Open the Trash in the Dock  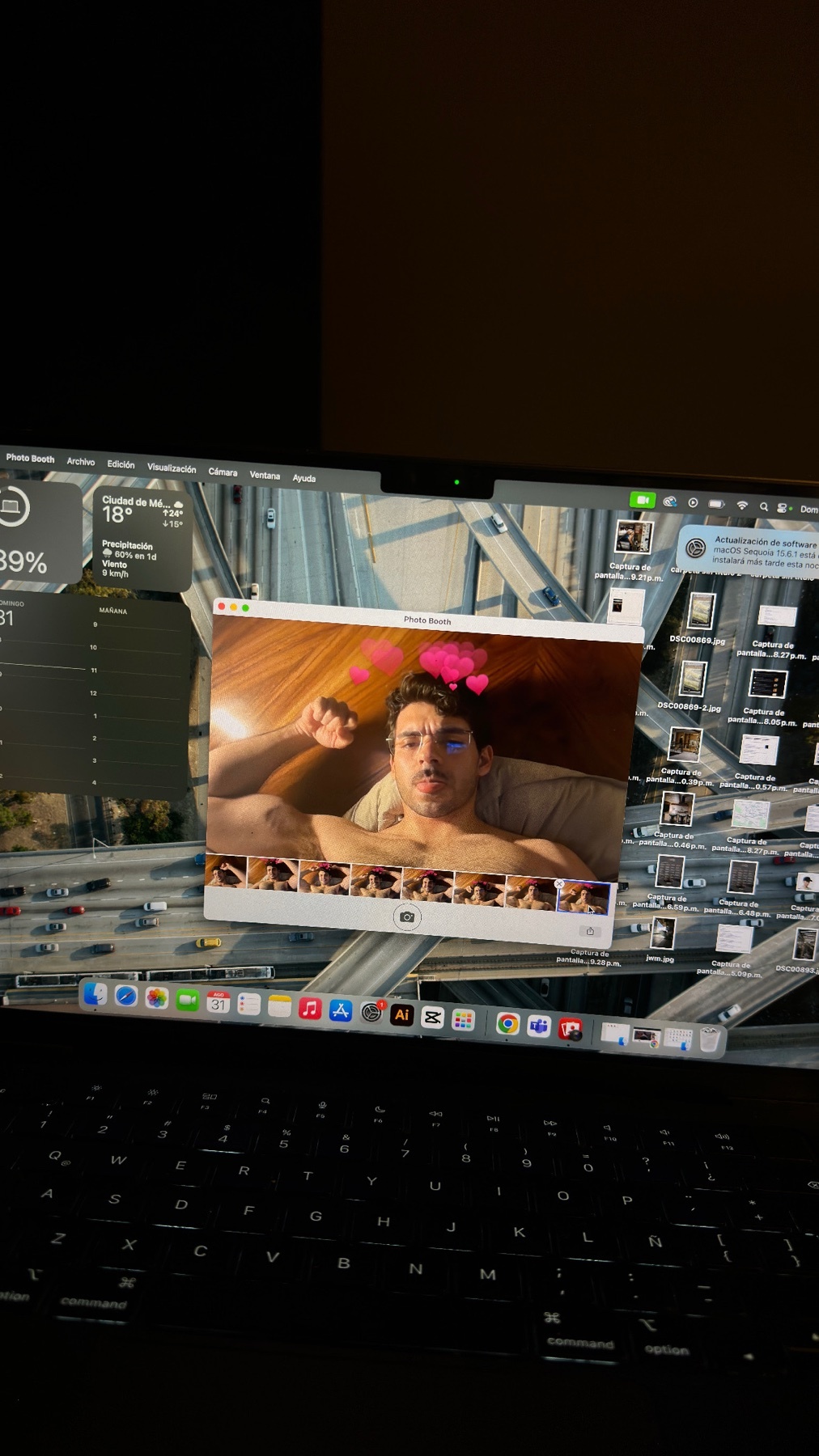(x=710, y=1039)
